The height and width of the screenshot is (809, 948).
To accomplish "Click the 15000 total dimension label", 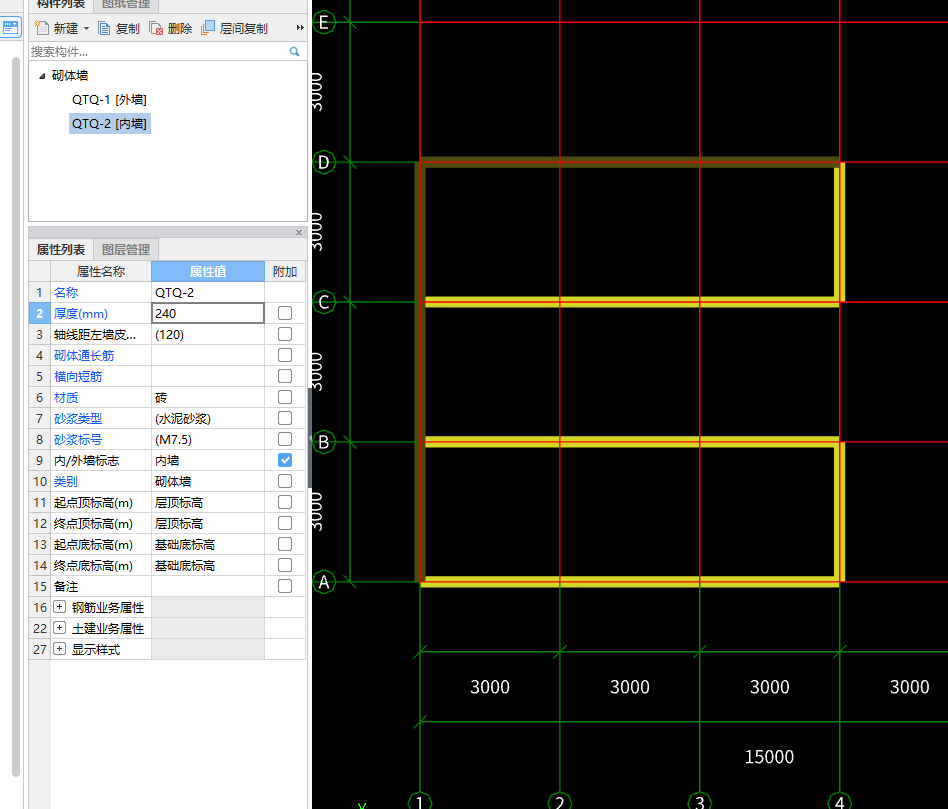I will coord(769,757).
